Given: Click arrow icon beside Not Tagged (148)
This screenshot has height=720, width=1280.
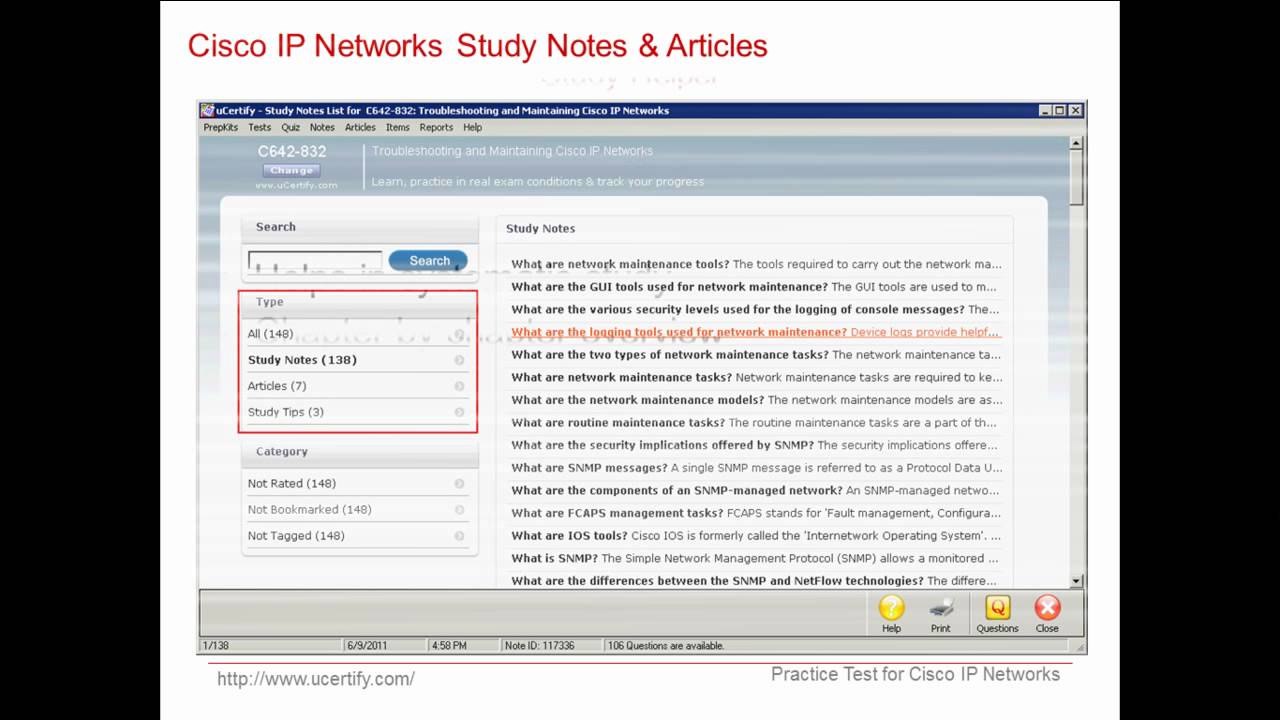Looking at the screenshot, I should point(460,536).
